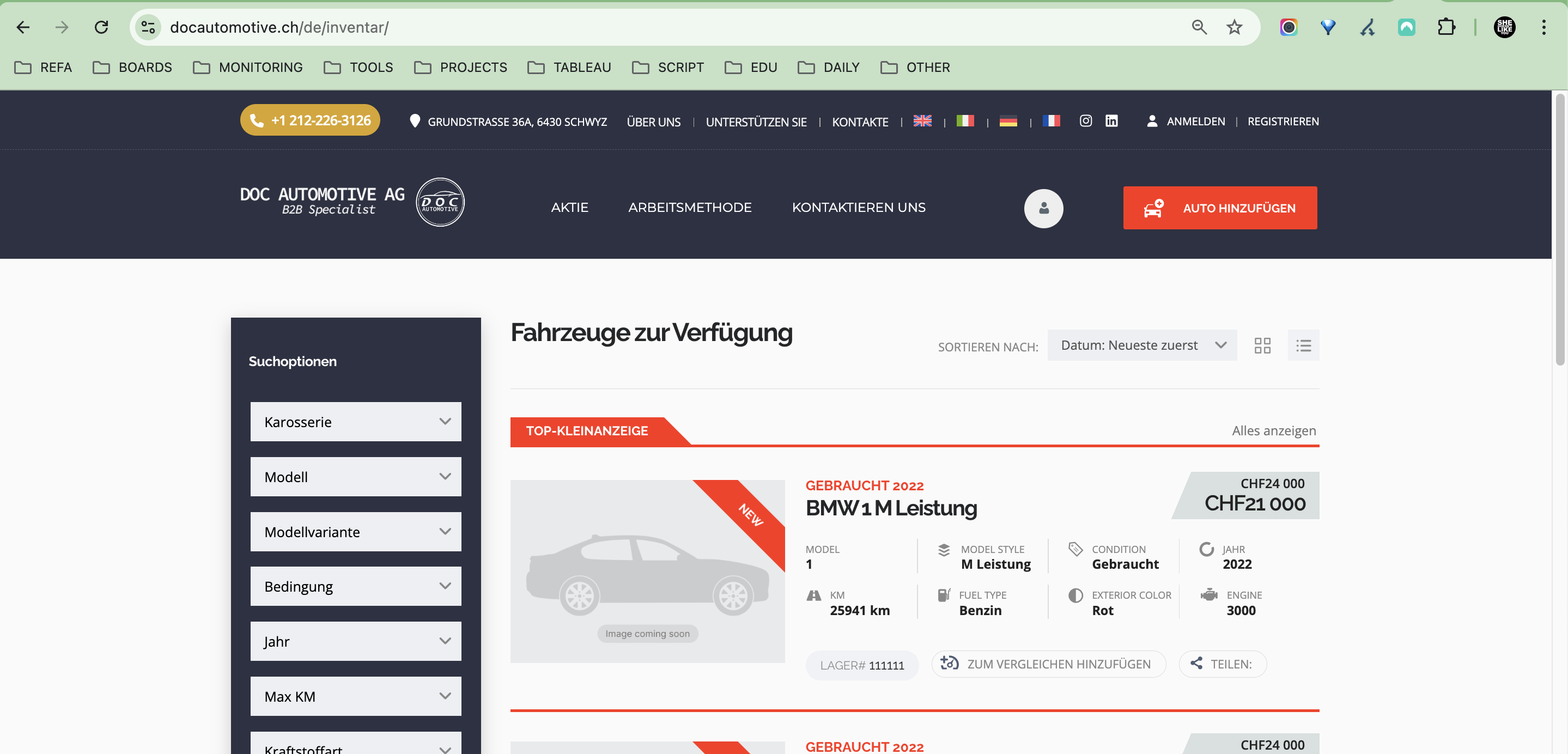
Task: Expand the Jahr dropdown
Action: (355, 641)
